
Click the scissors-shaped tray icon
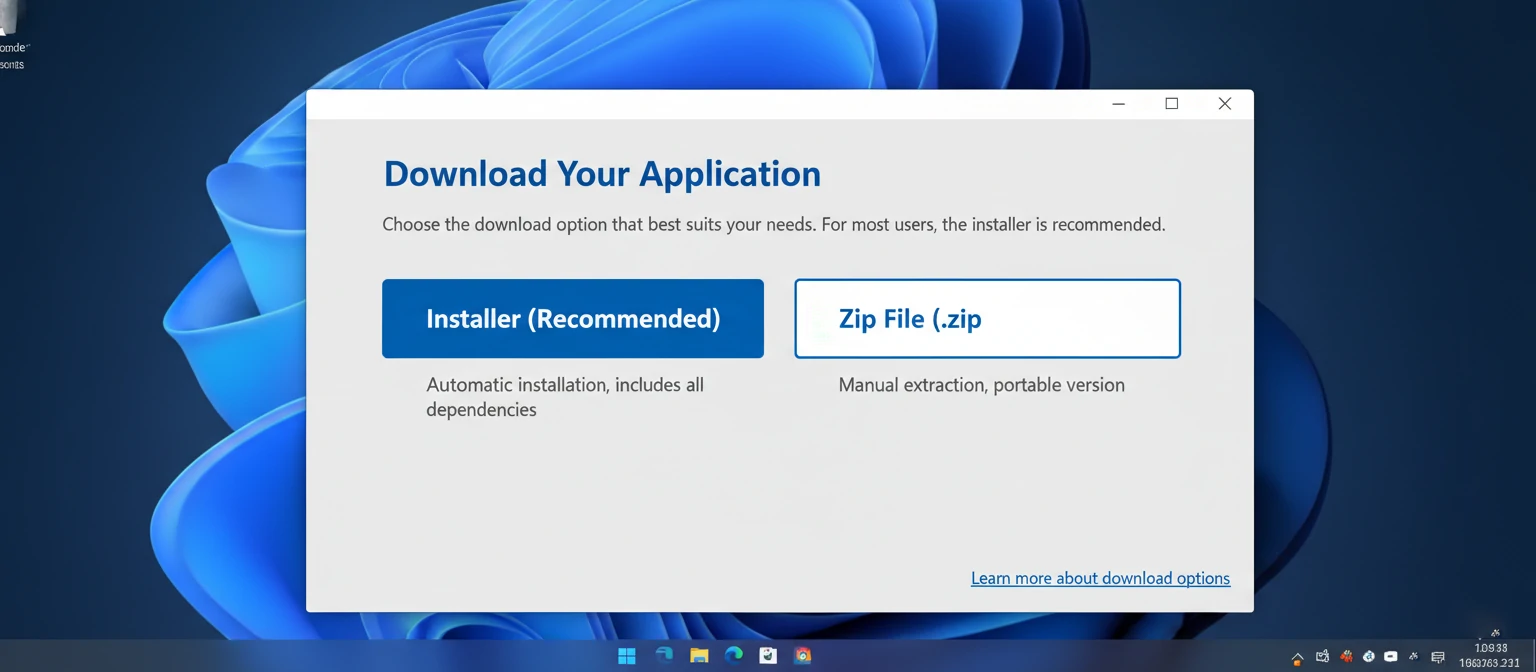click(x=1413, y=656)
